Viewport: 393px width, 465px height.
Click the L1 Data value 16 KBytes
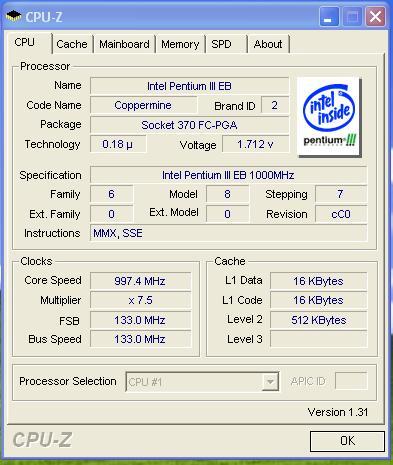[318, 281]
